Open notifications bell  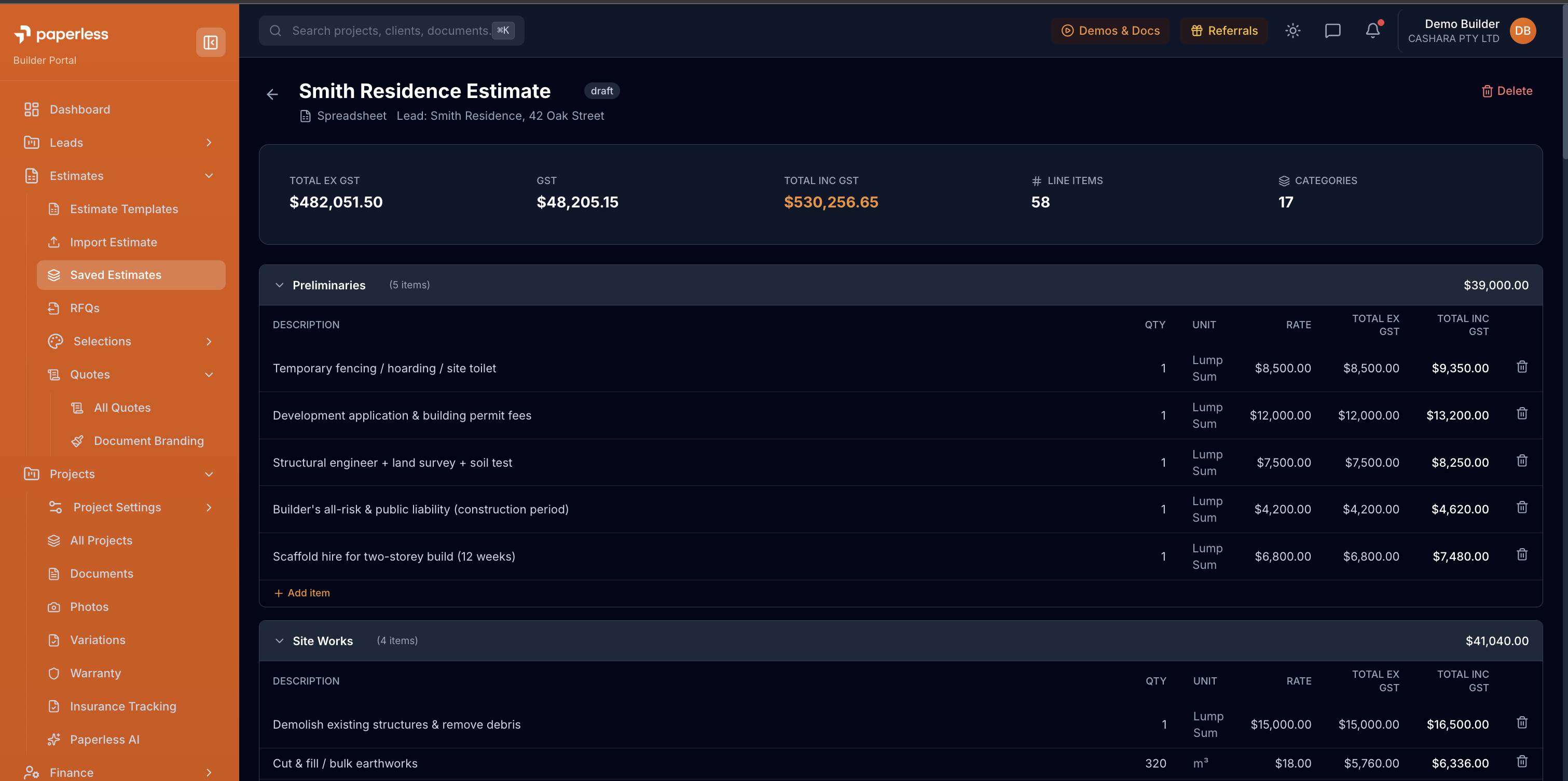[1372, 31]
